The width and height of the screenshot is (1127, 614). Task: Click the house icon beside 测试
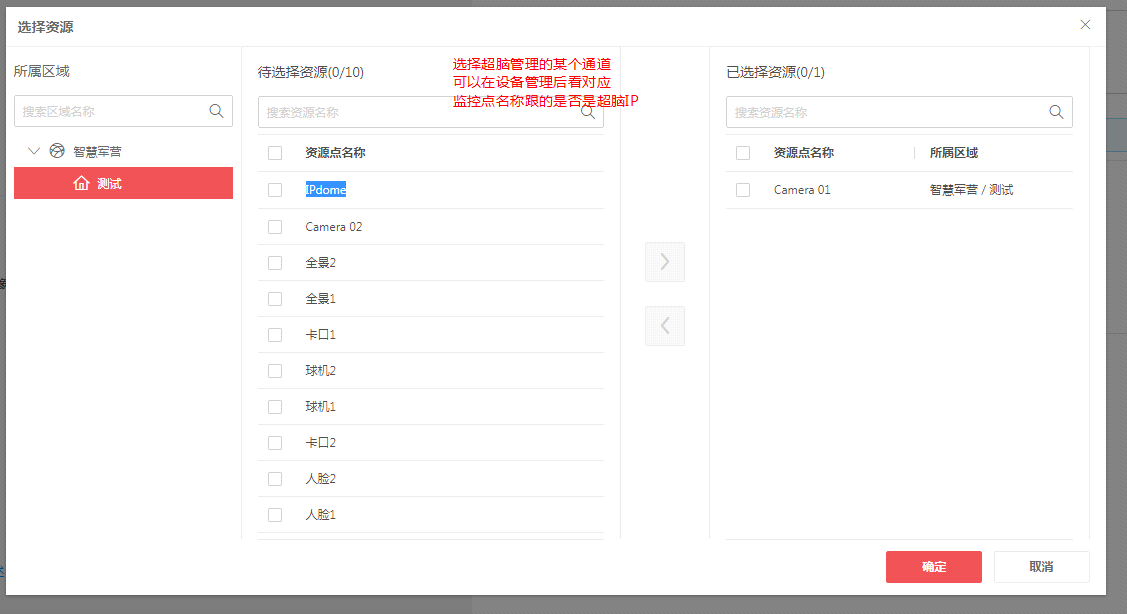click(82, 183)
